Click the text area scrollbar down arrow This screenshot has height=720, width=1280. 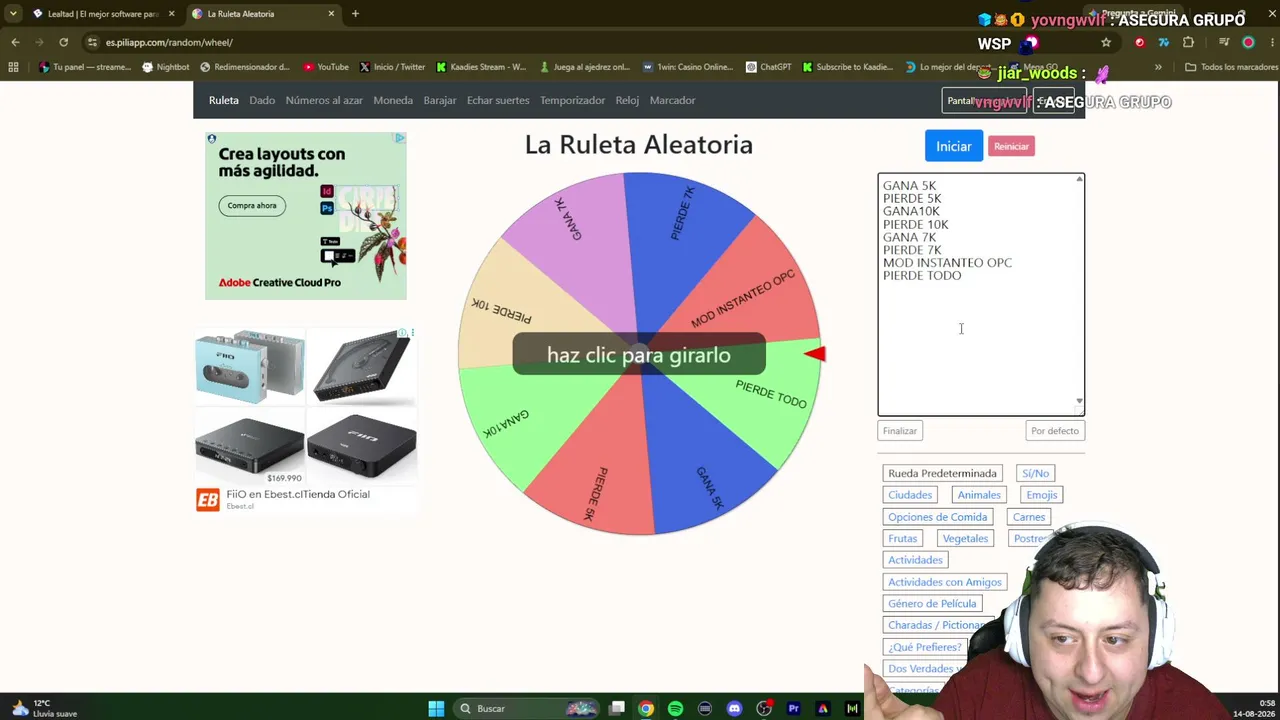(1079, 402)
